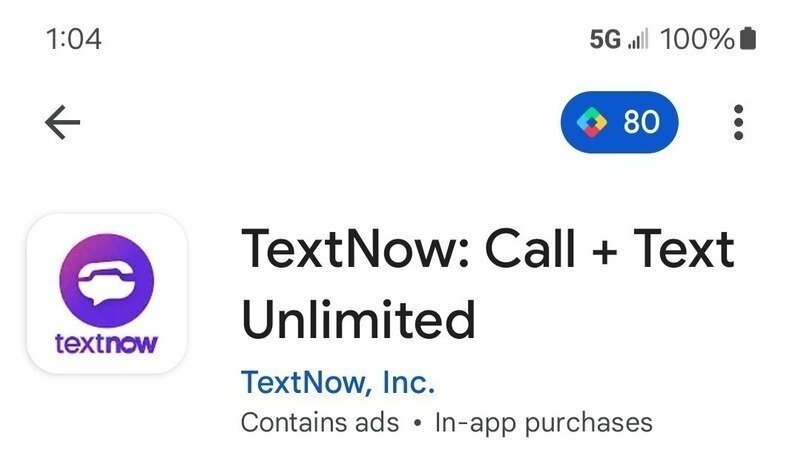Open the TextNow, Inc. developer page
The height and width of the screenshot is (450, 800).
[338, 382]
